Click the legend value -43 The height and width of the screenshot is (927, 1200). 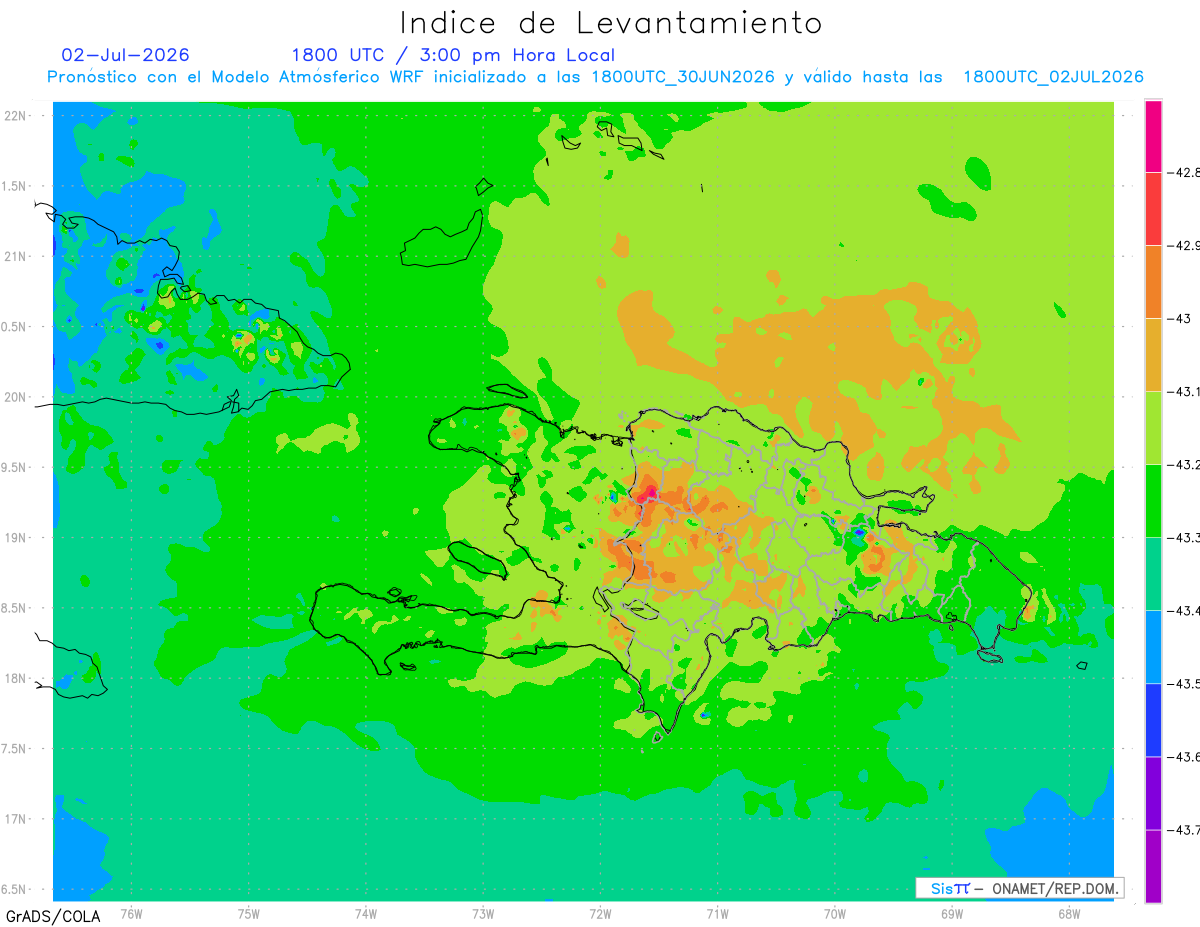[x=1180, y=318]
